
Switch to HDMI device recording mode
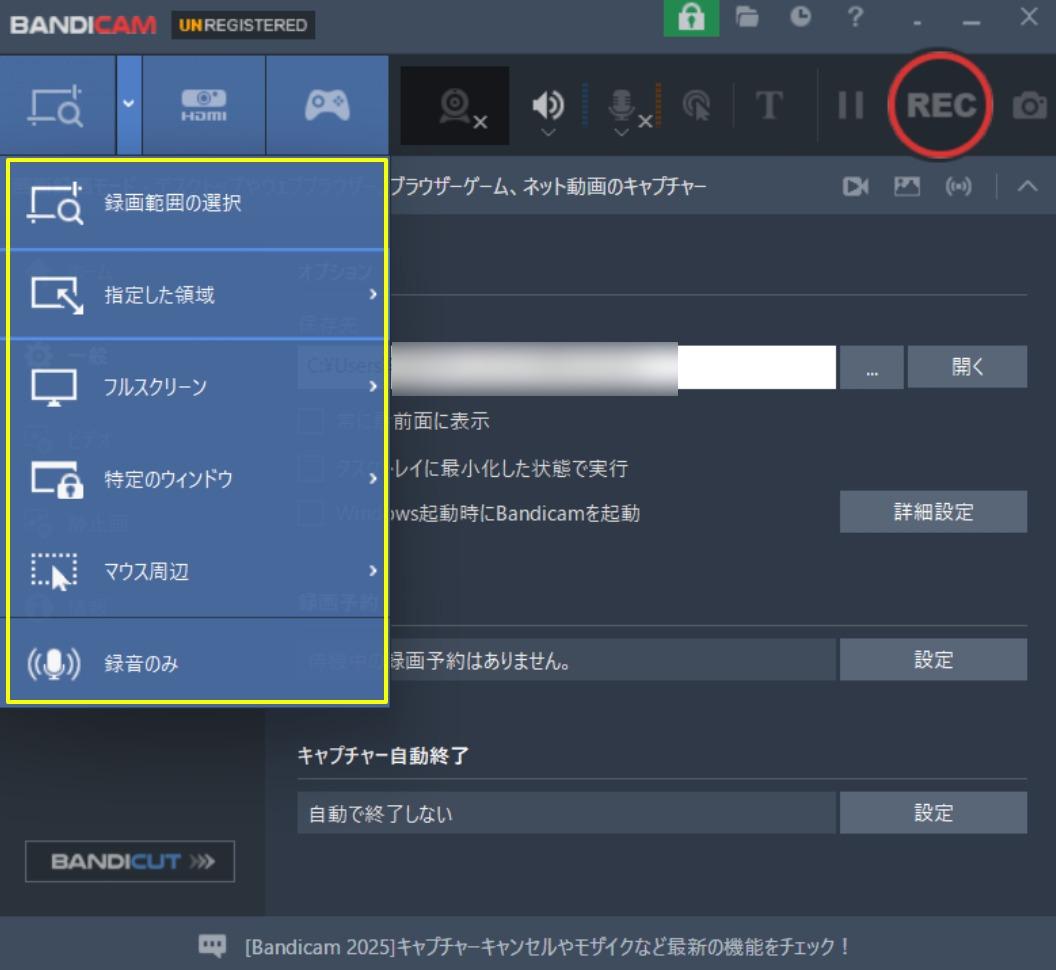click(x=204, y=105)
